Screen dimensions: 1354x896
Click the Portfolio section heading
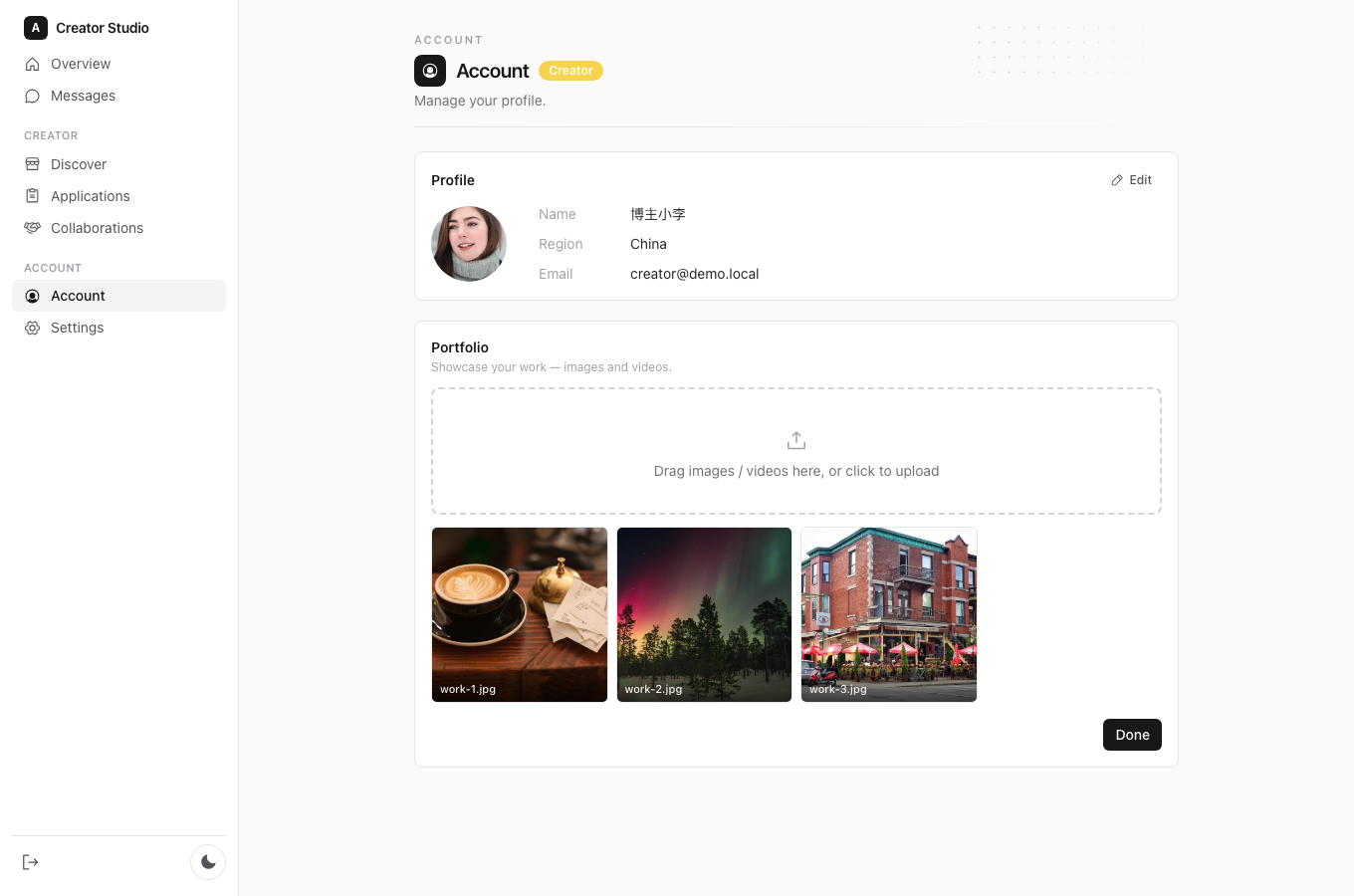[460, 347]
